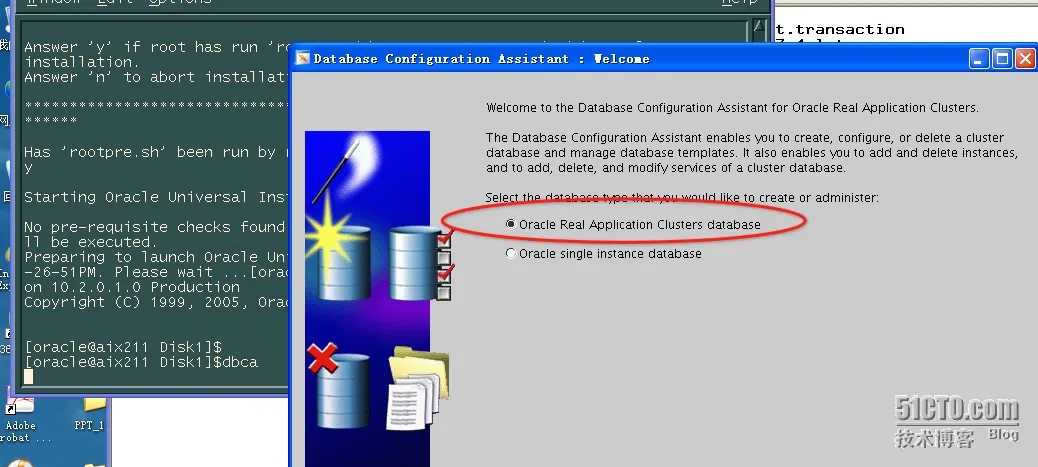1038x467 pixels.
Task: Click the 'Has rootpre.sh been run' terminal line
Action: coord(156,152)
